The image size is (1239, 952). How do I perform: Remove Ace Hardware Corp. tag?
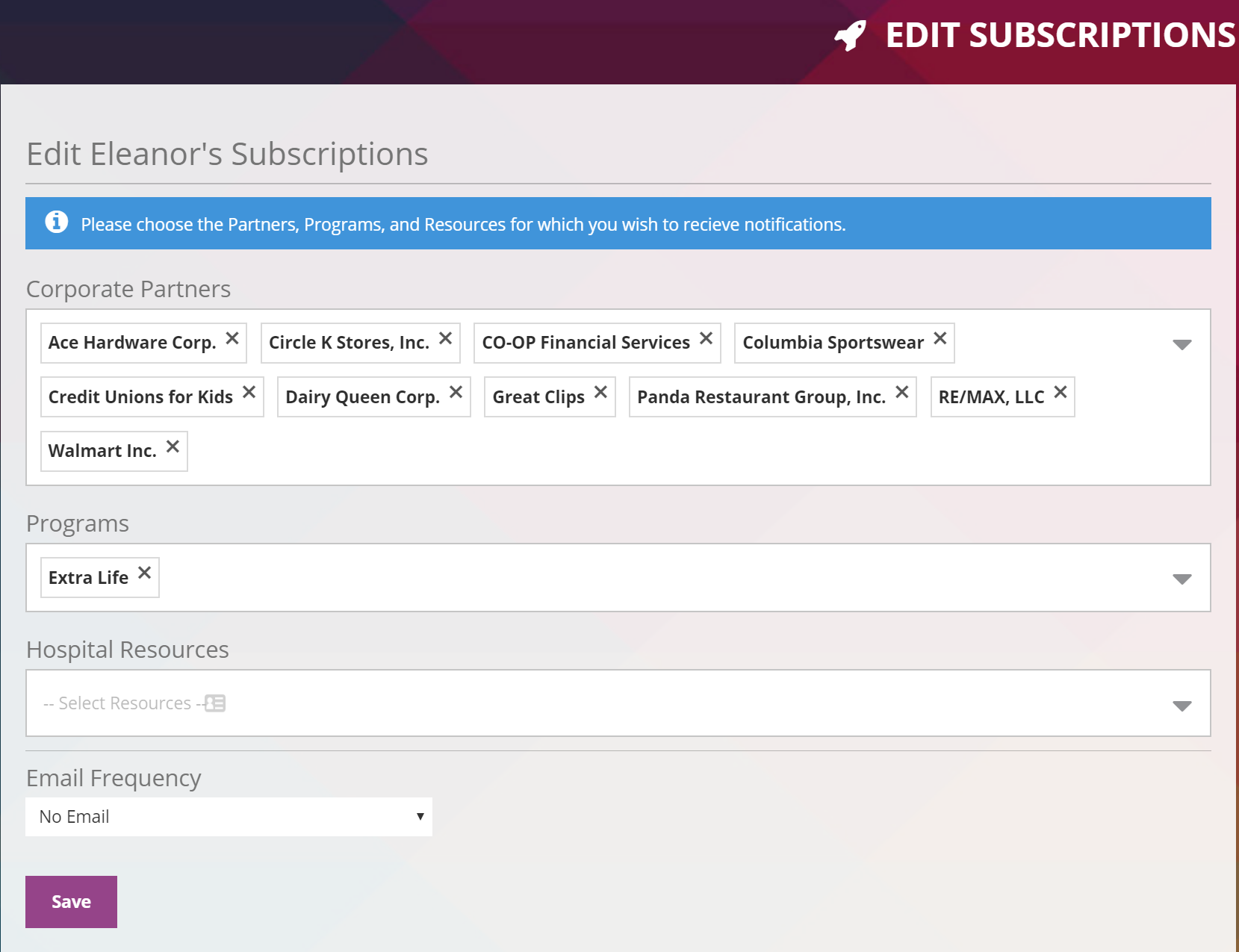232,338
